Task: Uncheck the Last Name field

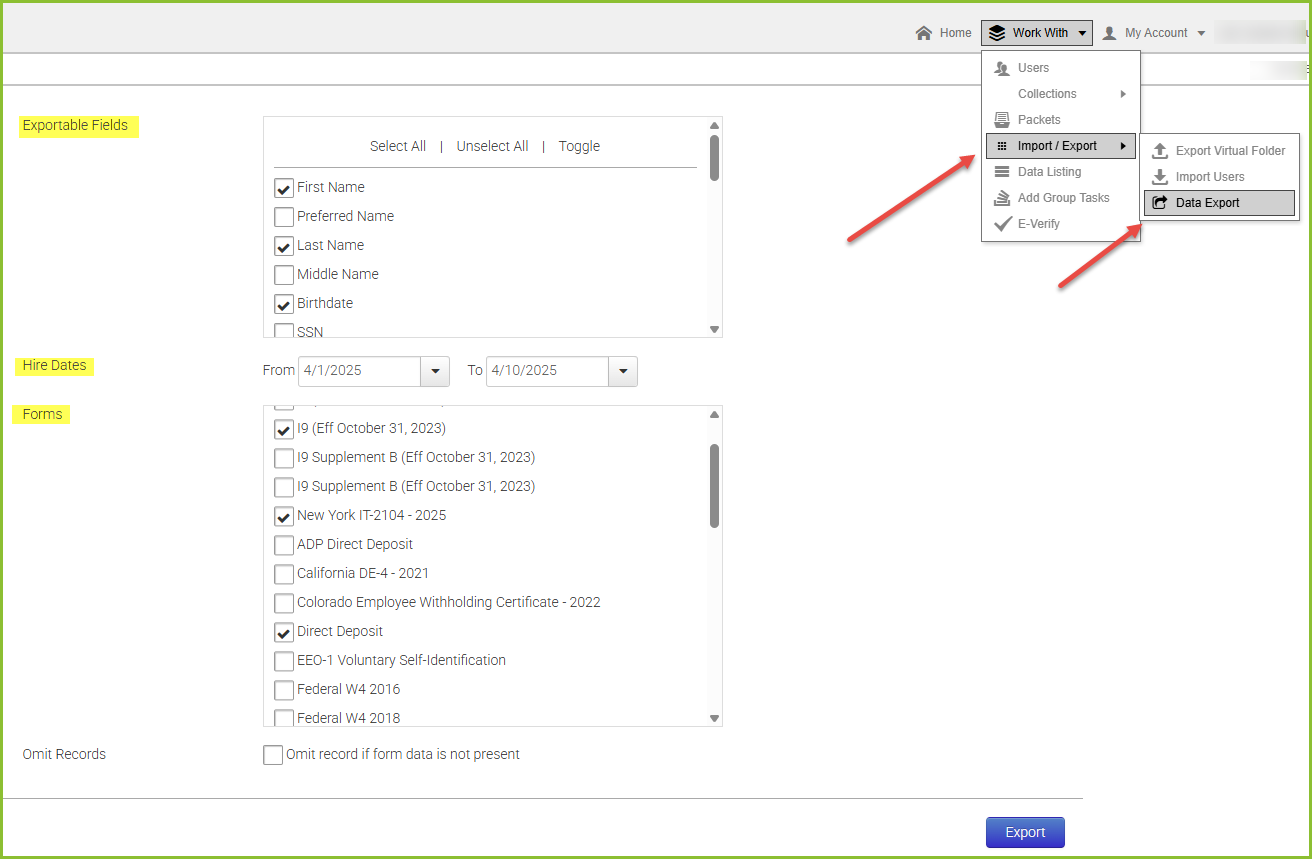Action: [284, 246]
